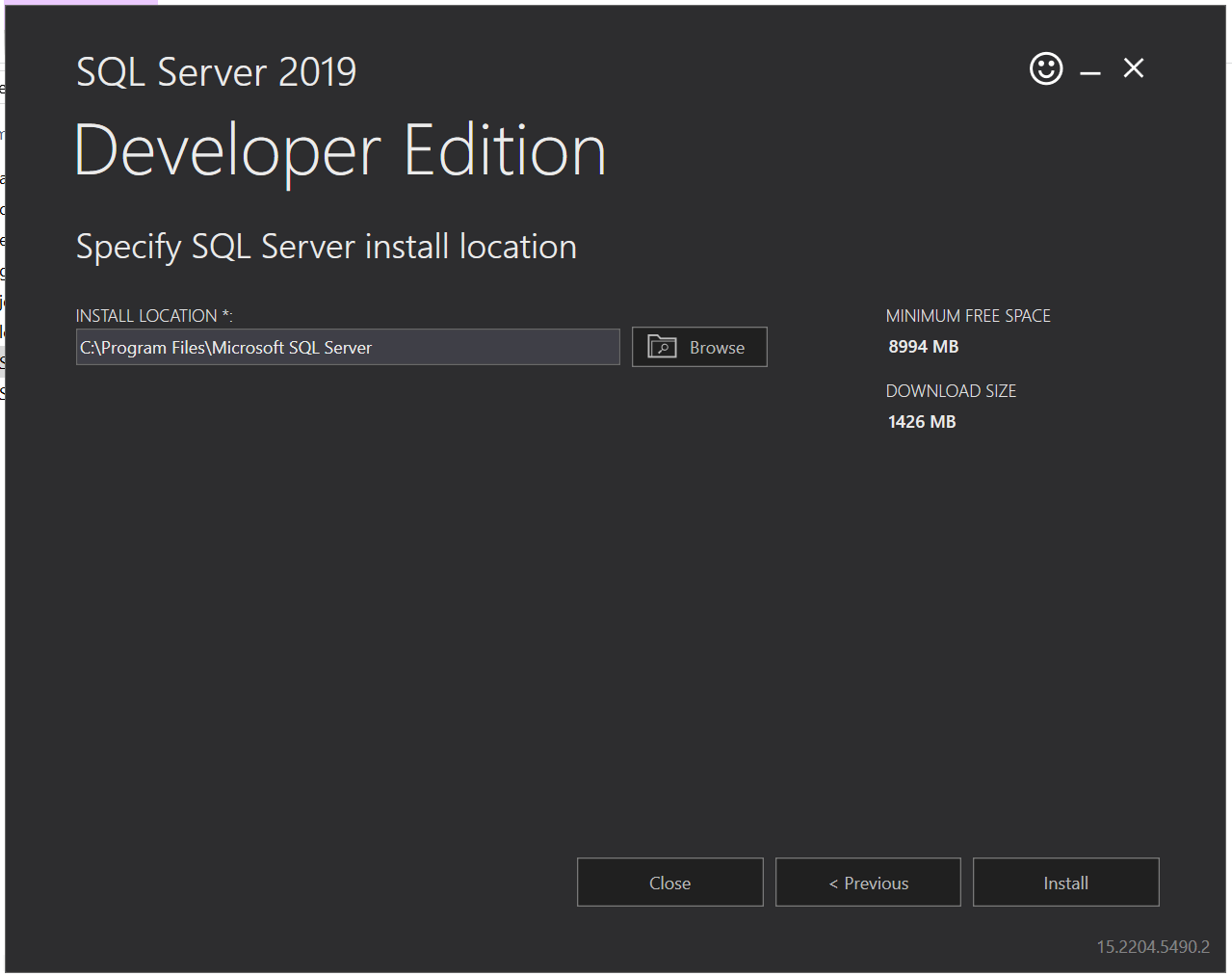Click the Specify SQL Server install location heading

tap(327, 248)
